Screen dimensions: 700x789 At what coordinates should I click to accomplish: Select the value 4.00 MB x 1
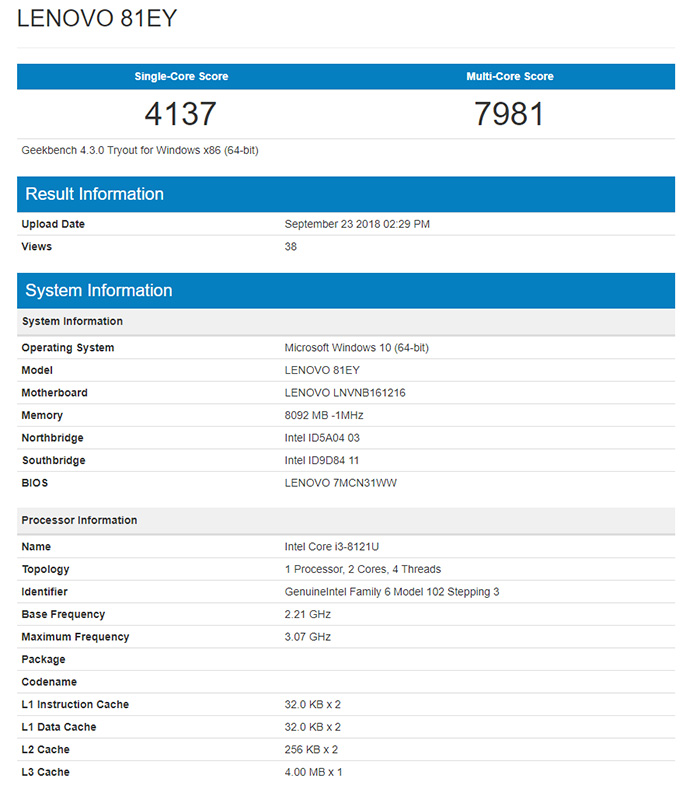(314, 772)
